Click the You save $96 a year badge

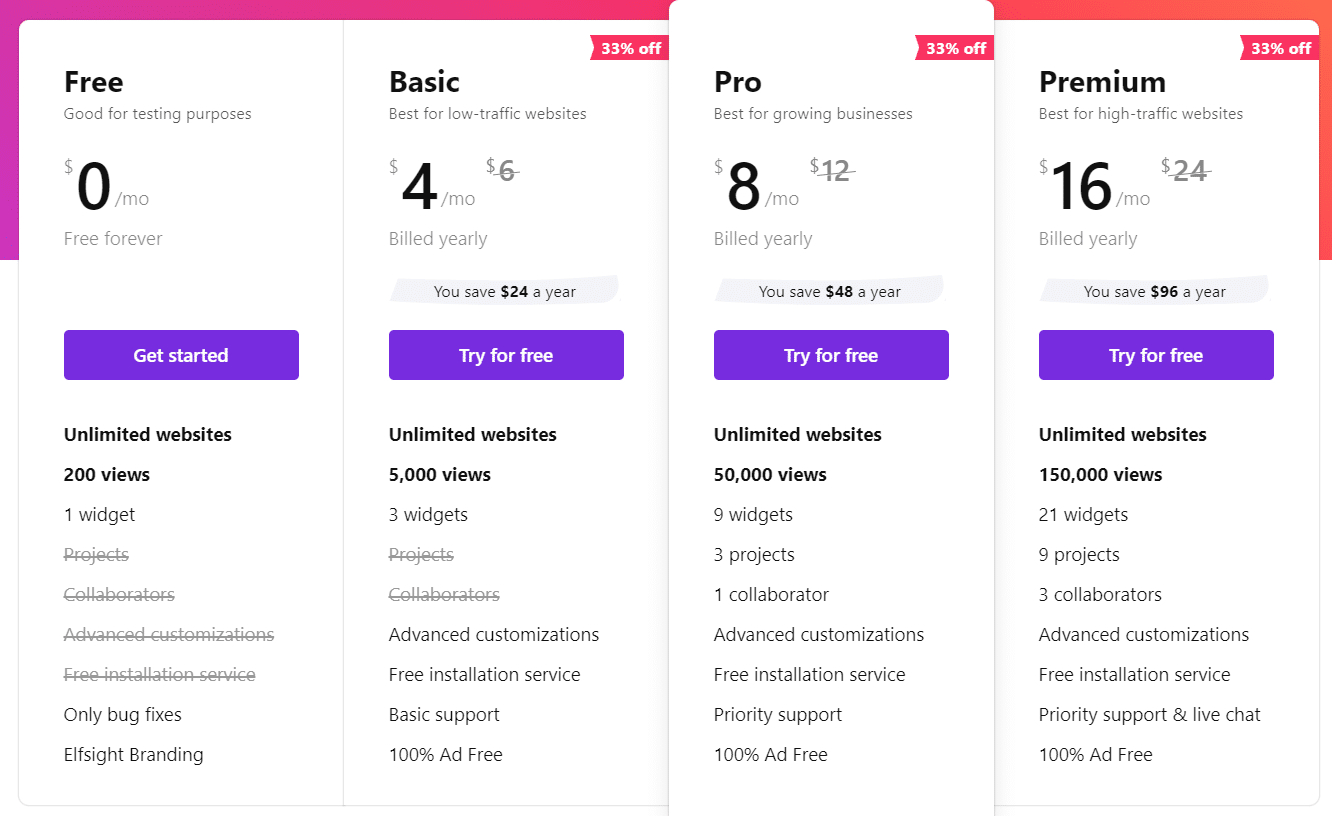pos(1155,291)
